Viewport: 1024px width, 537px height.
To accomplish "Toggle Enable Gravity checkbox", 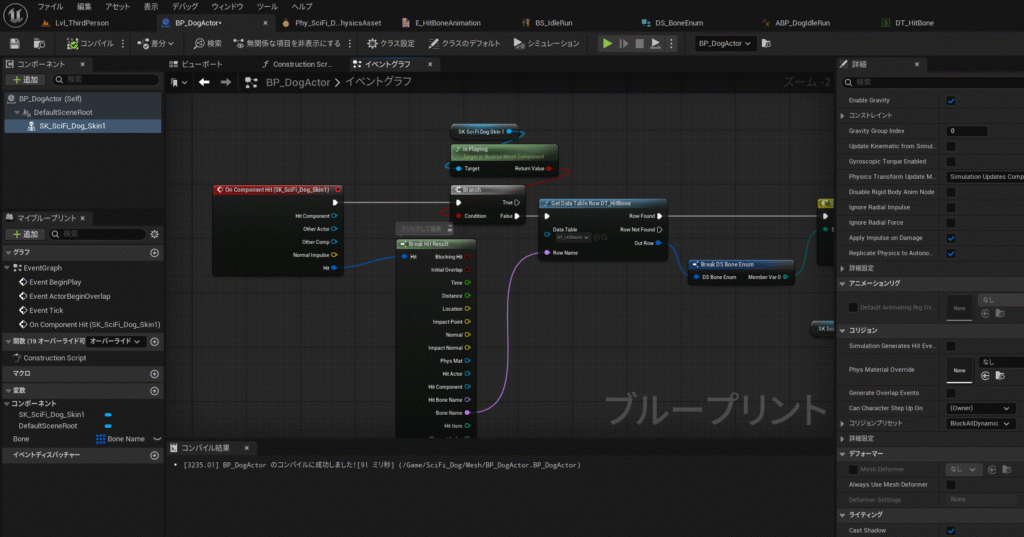I will [951, 101].
